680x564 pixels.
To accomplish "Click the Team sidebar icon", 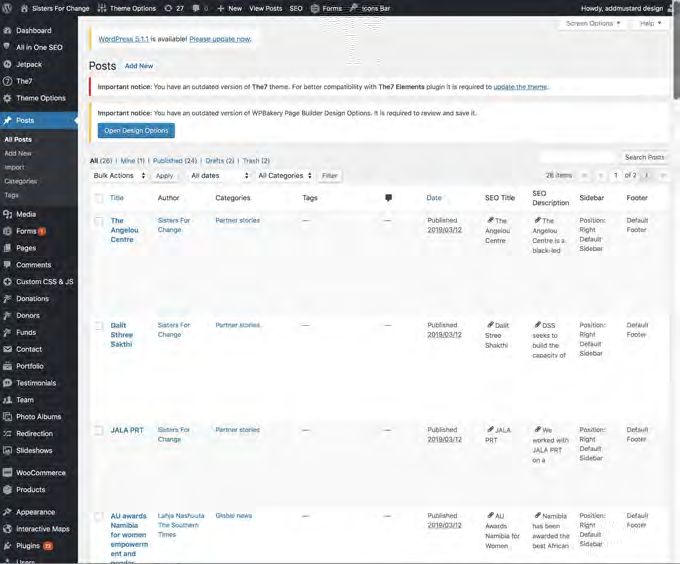I will 7,400.
